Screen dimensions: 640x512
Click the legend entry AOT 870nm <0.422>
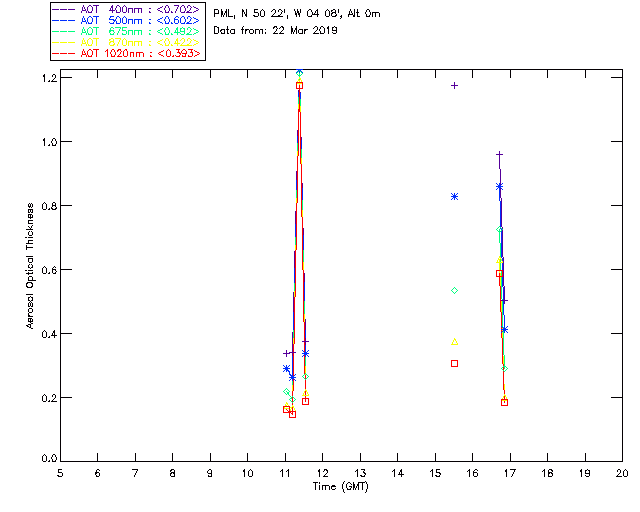pos(126,42)
